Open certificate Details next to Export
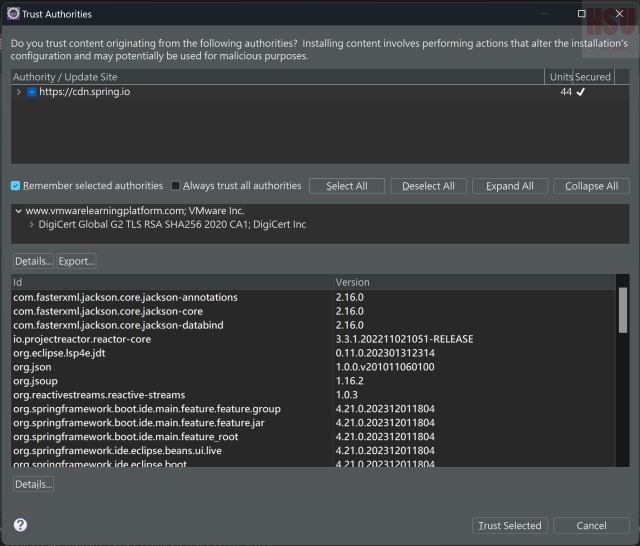Screen dimensions: 640x546 tap(33, 261)
